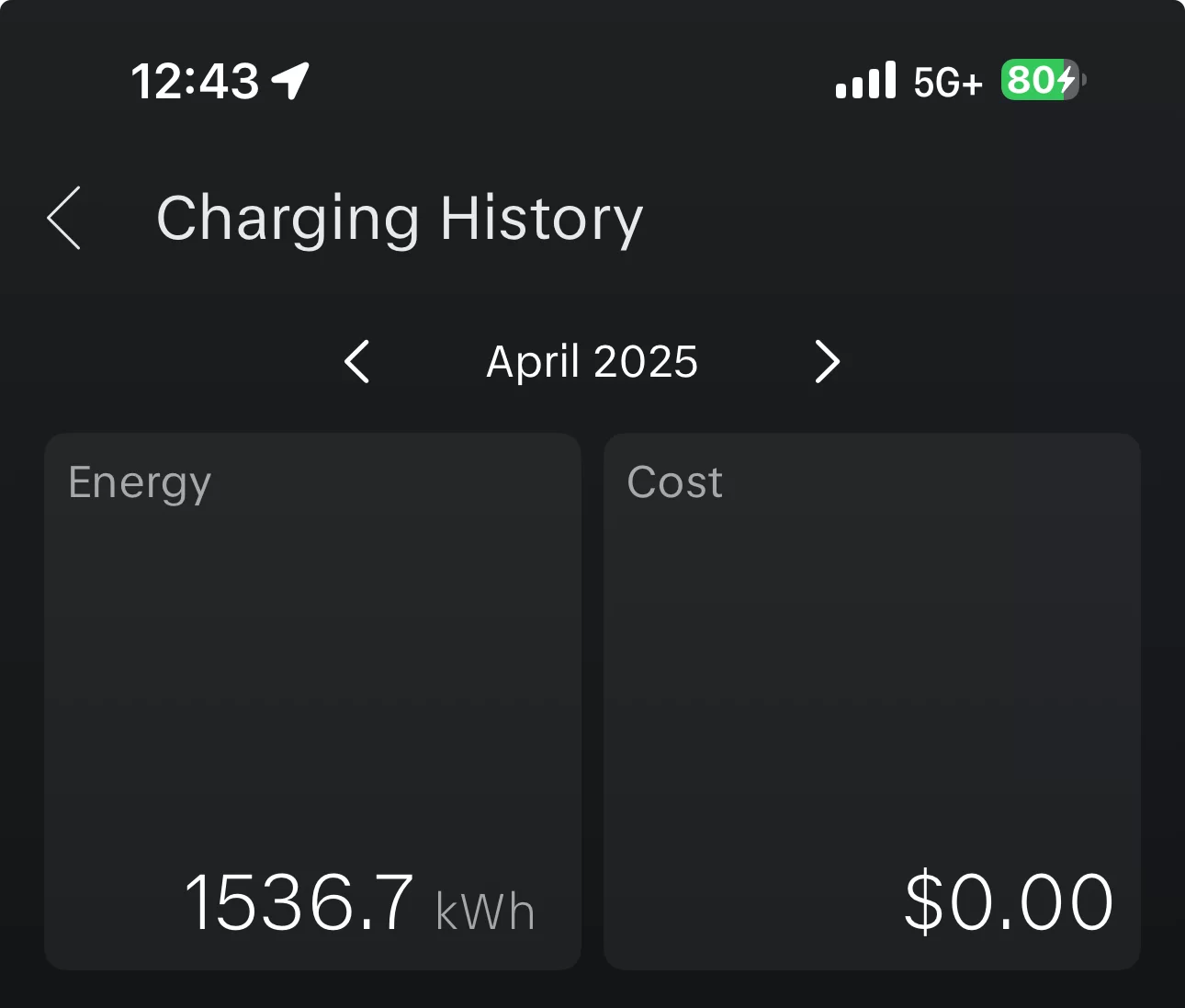The height and width of the screenshot is (1008, 1185).
Task: Advance to the next month after April 2025
Action: [x=828, y=361]
